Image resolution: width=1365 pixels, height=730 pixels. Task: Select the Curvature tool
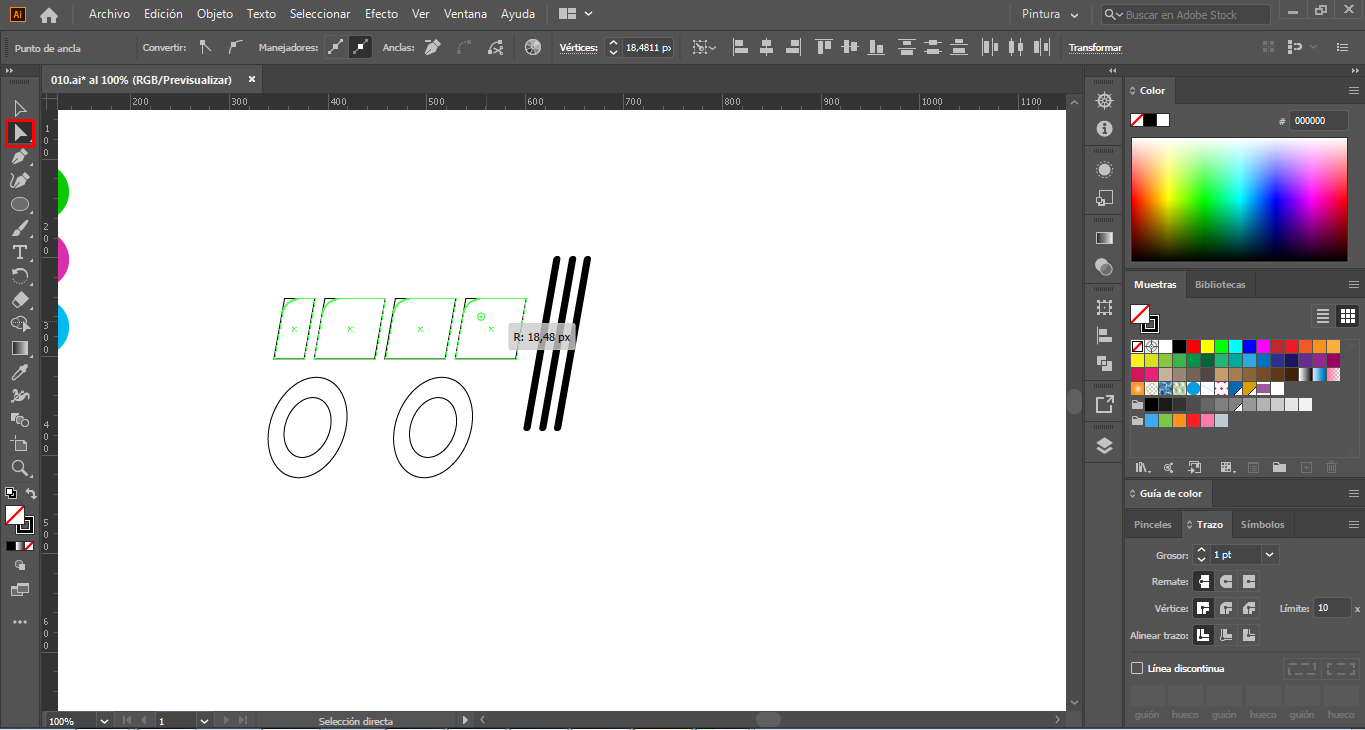tap(20, 180)
